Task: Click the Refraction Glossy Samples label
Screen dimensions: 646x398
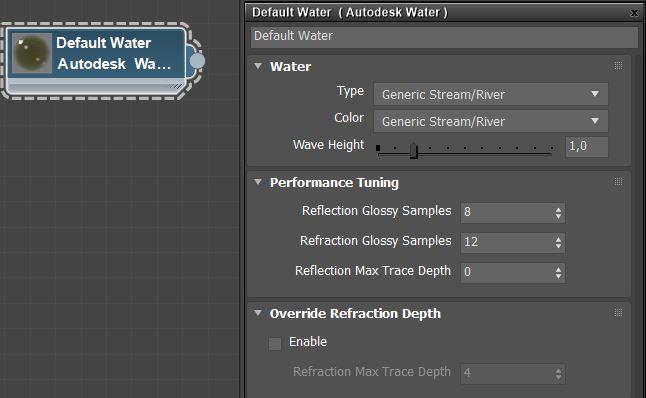Action: tap(376, 241)
